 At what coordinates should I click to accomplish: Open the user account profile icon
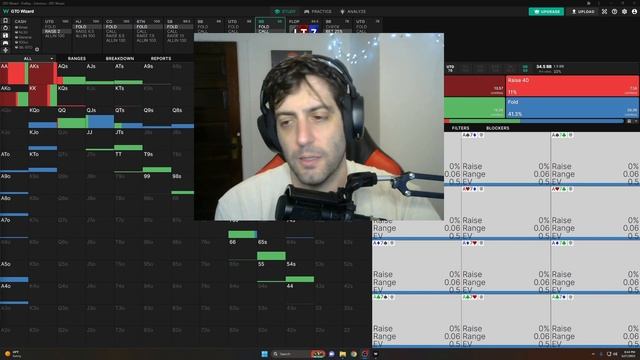pyautogui.click(x=634, y=11)
